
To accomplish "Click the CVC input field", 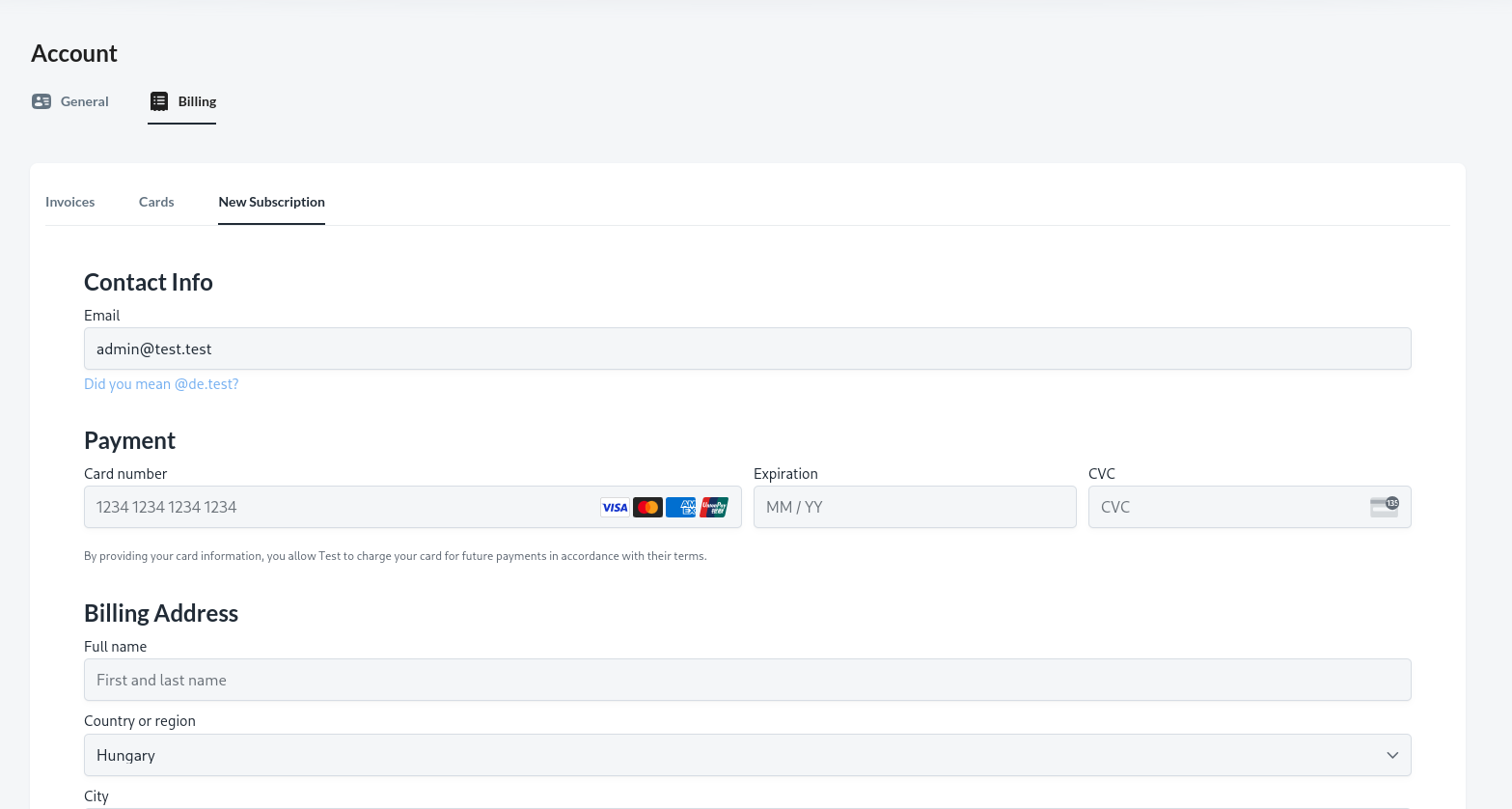I will click(1225, 507).
